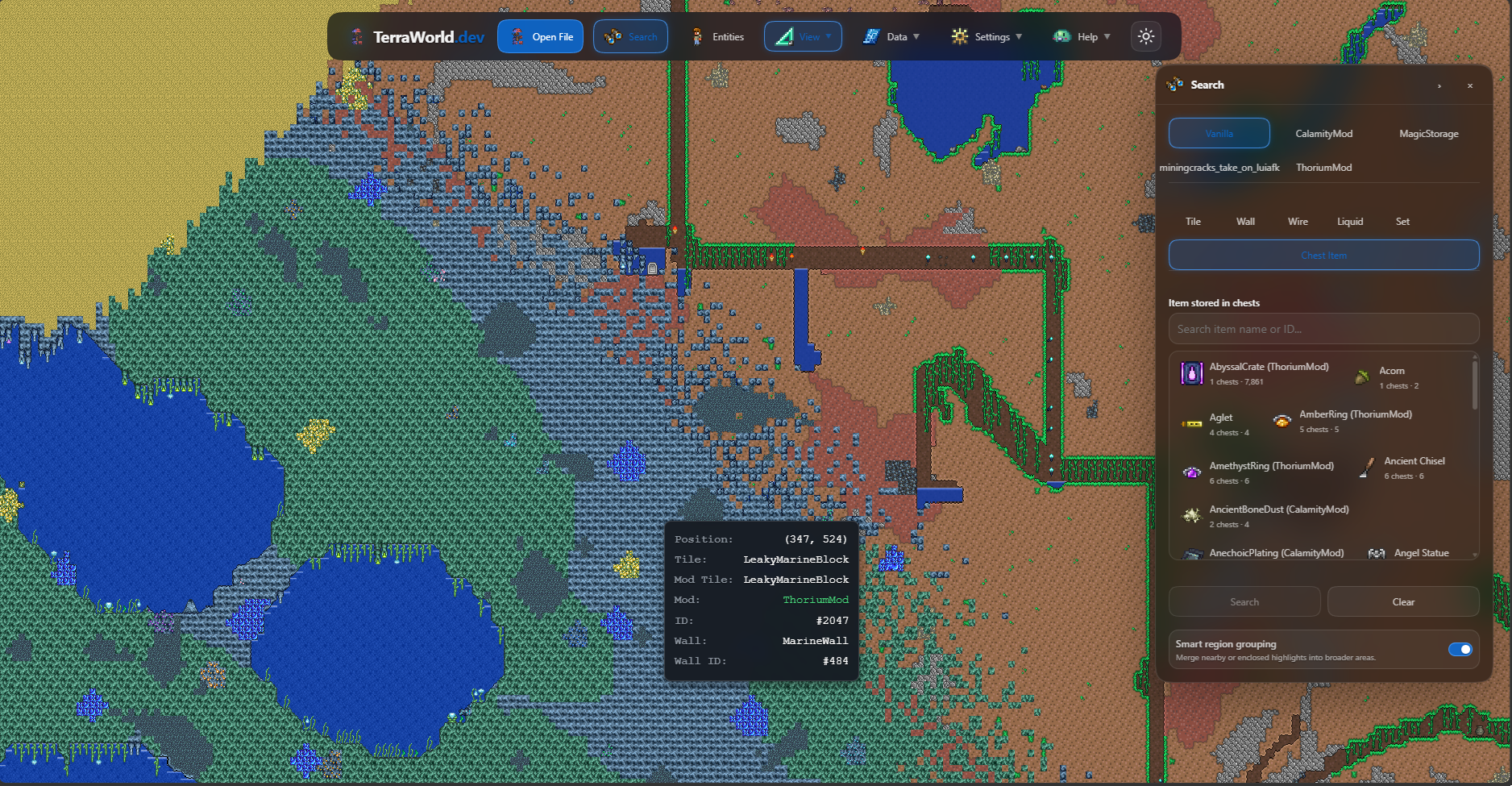Switch to the Tile search type
The image size is (1512, 786).
pos(1193,221)
